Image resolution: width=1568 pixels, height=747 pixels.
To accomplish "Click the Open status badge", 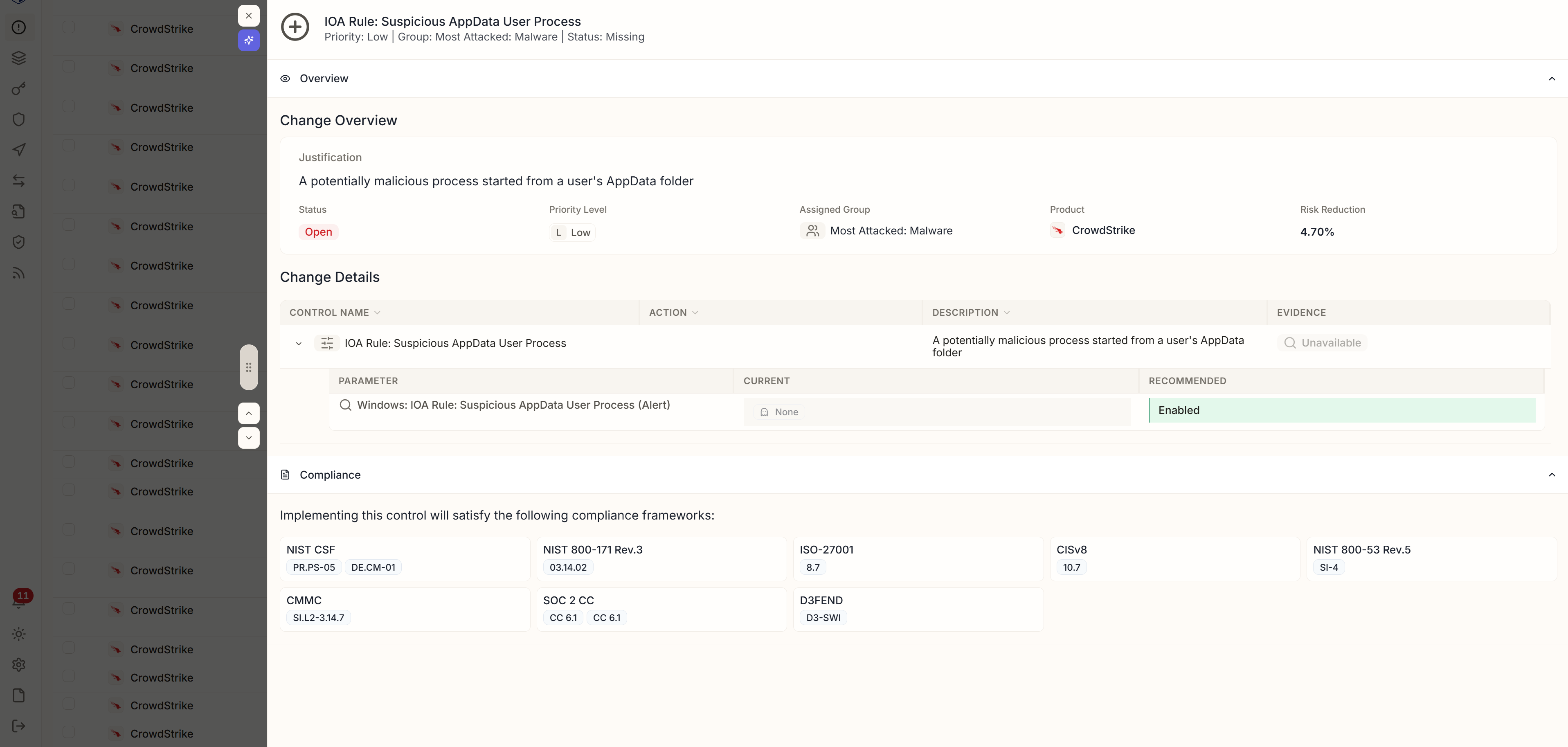I will [x=318, y=232].
